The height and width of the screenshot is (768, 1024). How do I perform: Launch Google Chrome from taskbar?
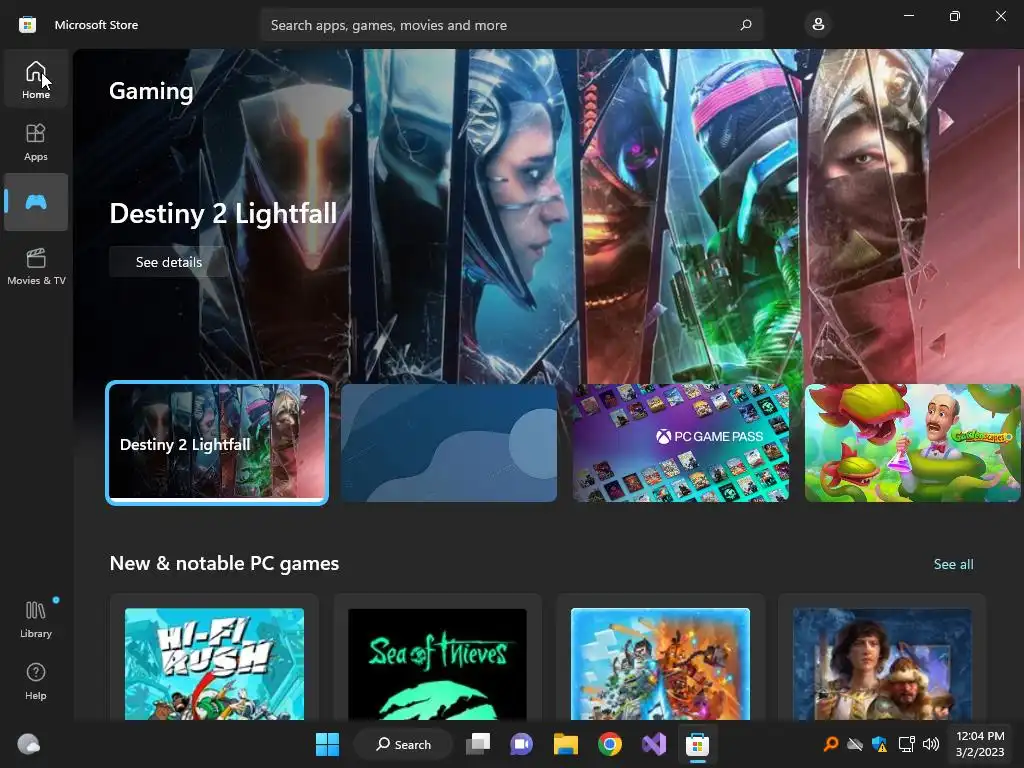click(610, 744)
